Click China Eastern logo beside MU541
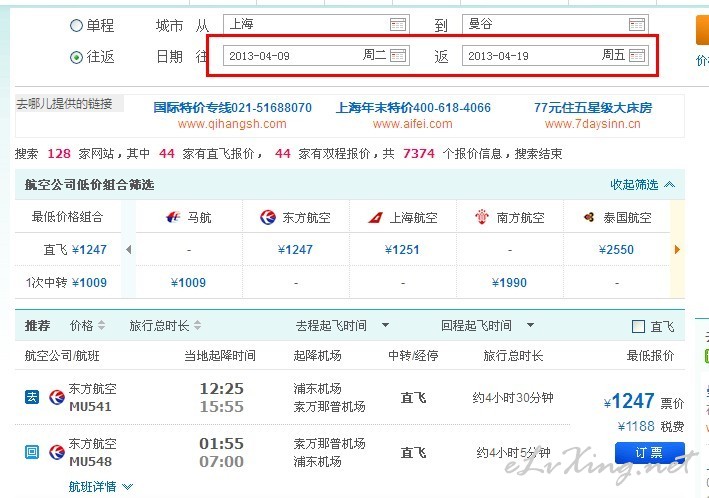This screenshot has height=498, width=709. 57,397
